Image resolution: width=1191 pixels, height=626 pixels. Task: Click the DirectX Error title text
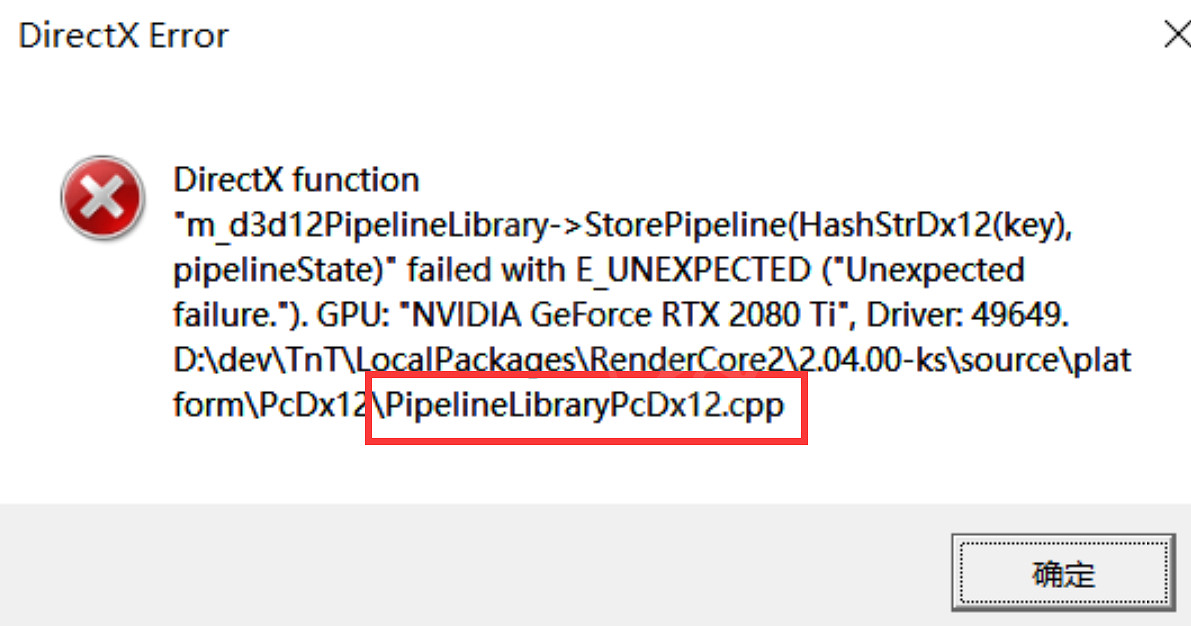click(123, 36)
